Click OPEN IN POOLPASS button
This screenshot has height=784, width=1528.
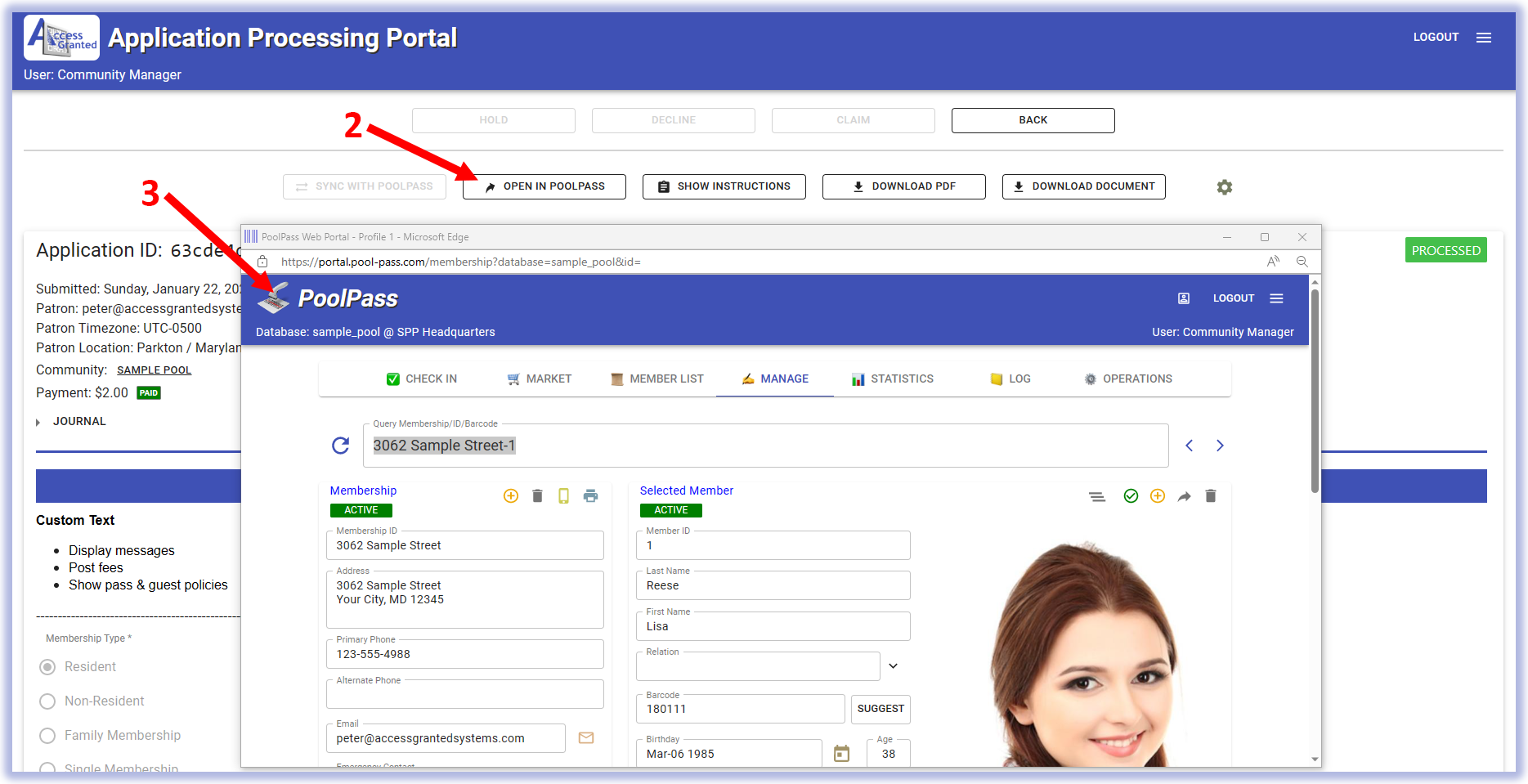click(x=544, y=186)
